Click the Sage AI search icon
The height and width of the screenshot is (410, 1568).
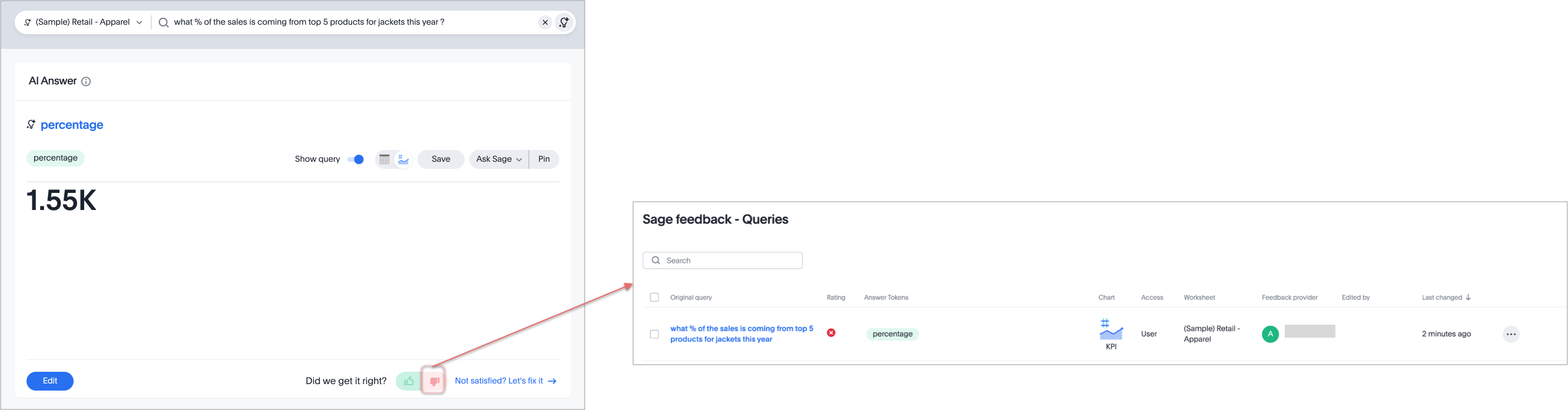click(564, 22)
